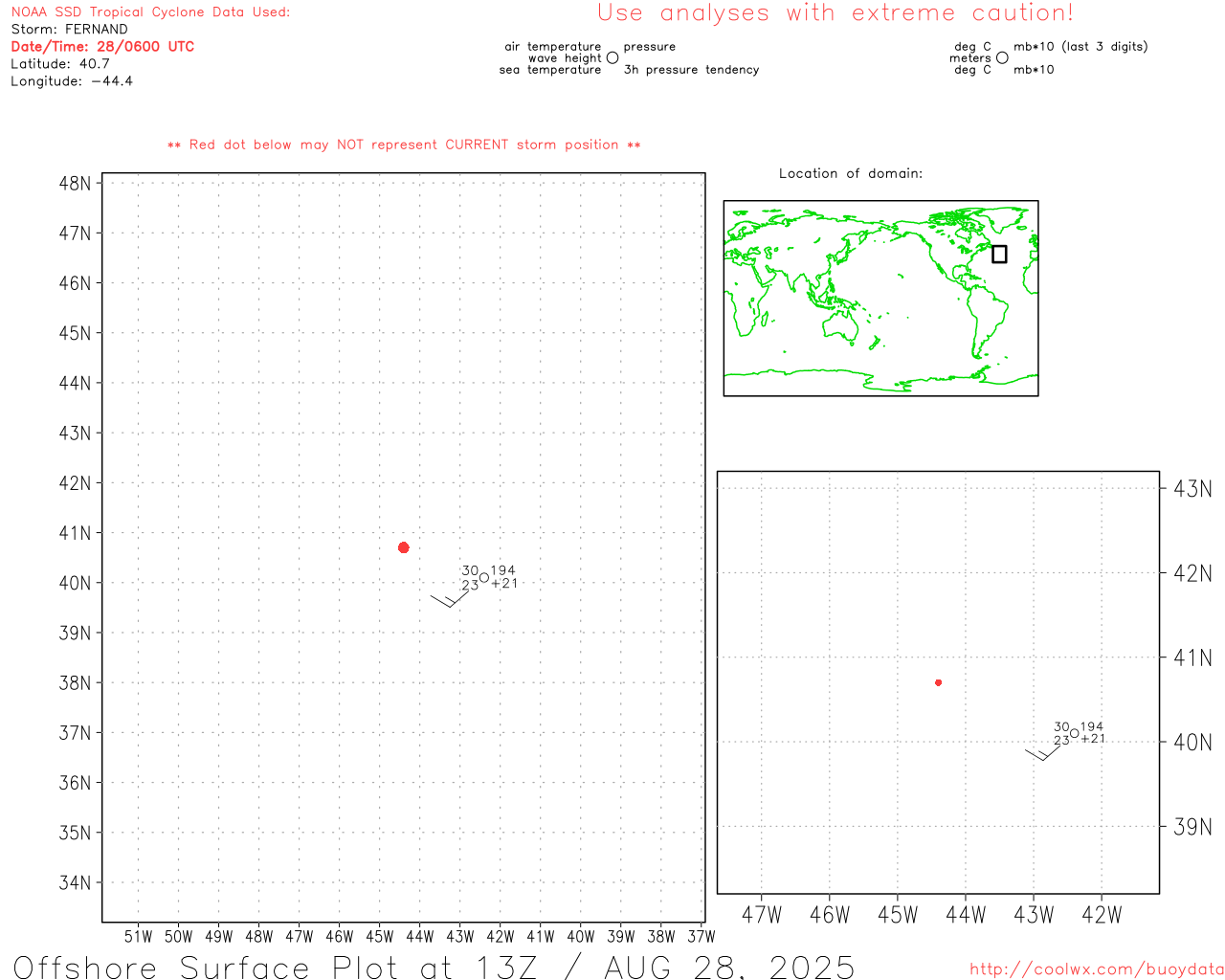Click the black domain box on the world map
The height and width of the screenshot is (980, 1225).
coord(999,254)
